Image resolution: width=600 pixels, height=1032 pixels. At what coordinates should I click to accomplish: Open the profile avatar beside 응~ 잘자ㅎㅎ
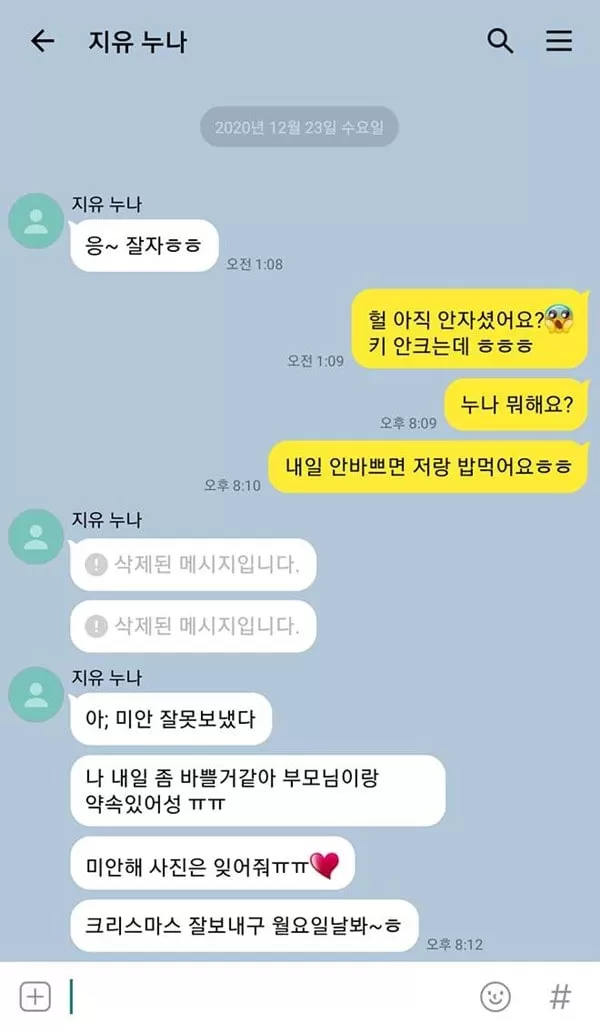pos(36,221)
